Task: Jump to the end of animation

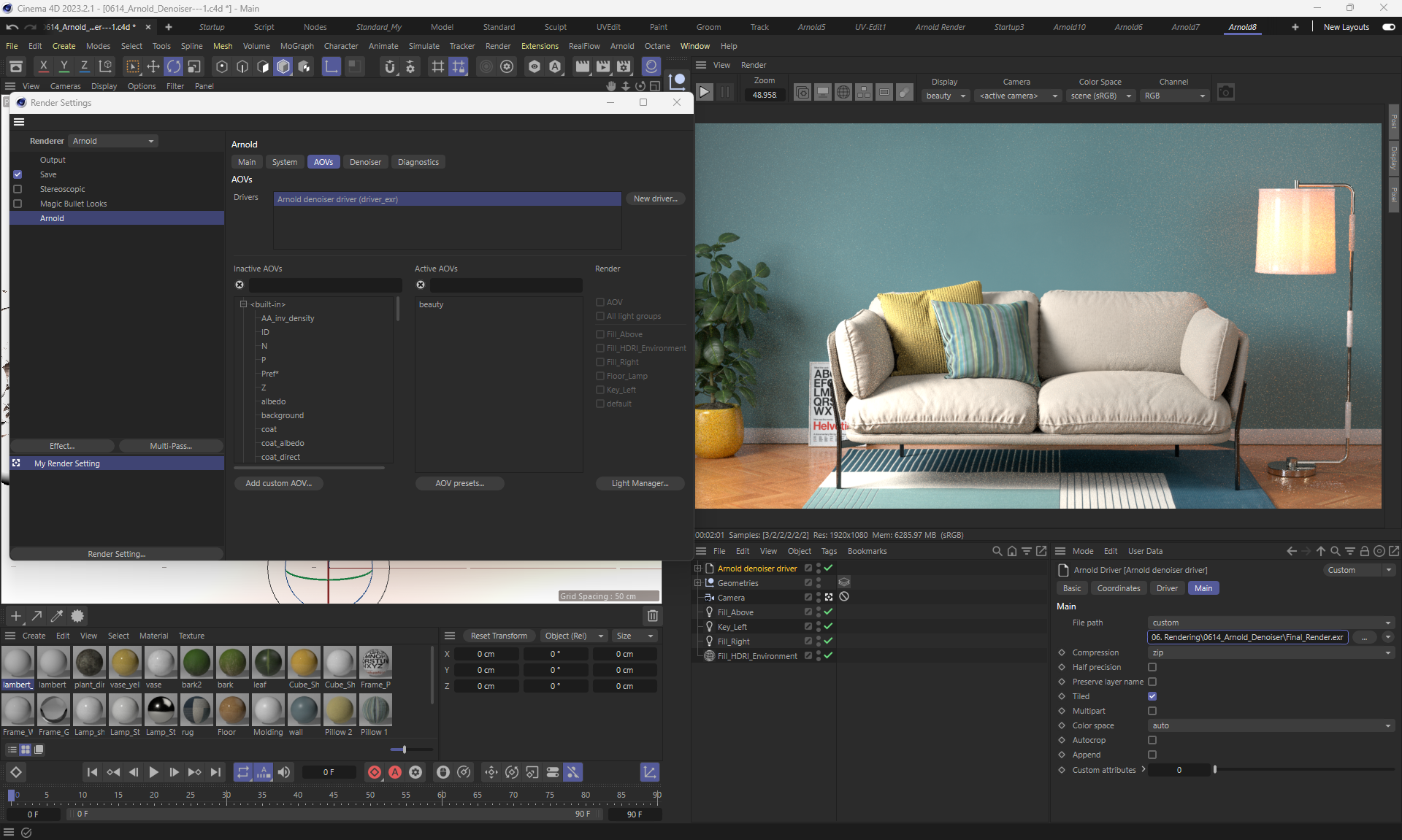Action: [x=215, y=772]
